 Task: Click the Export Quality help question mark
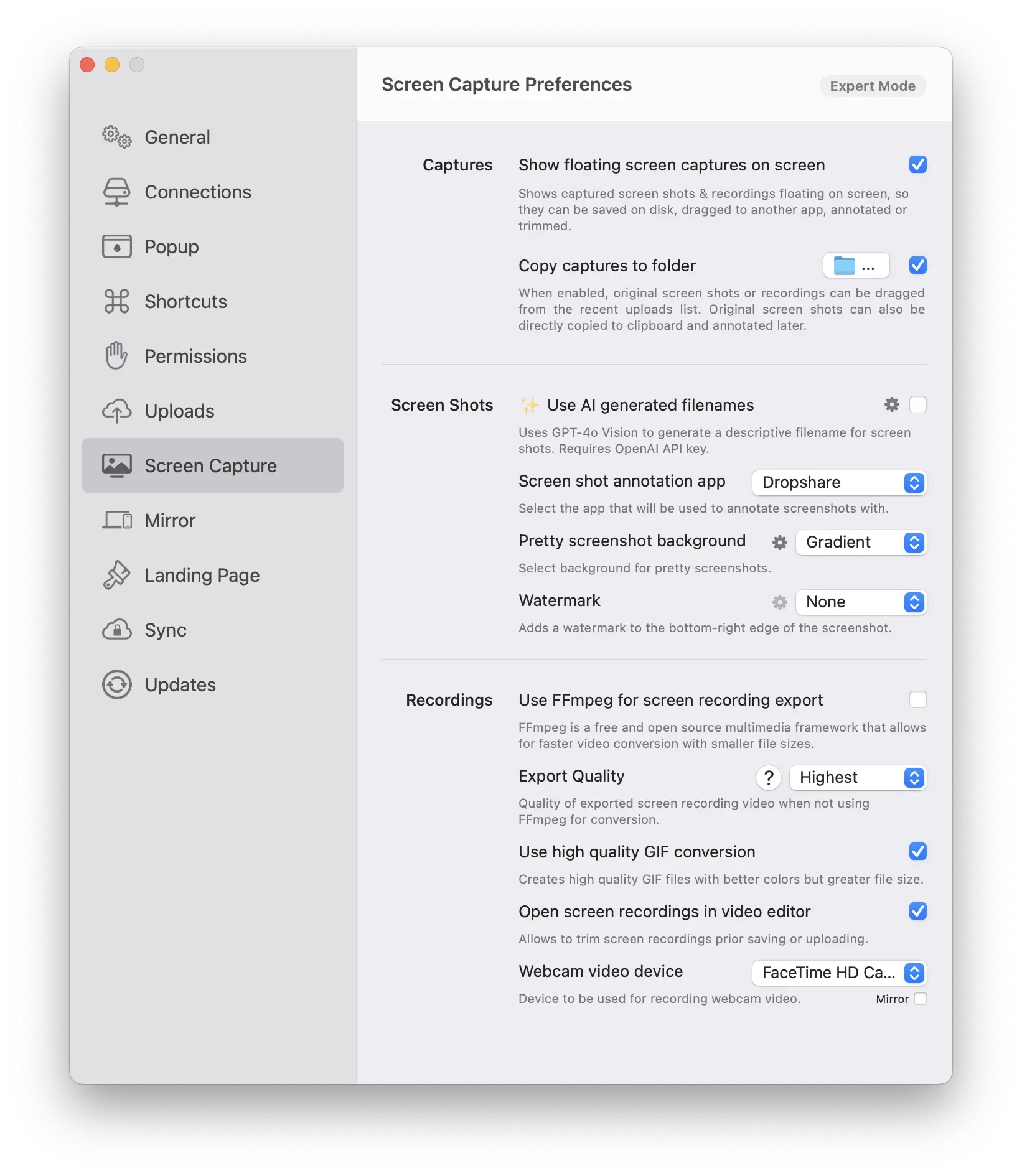769,778
